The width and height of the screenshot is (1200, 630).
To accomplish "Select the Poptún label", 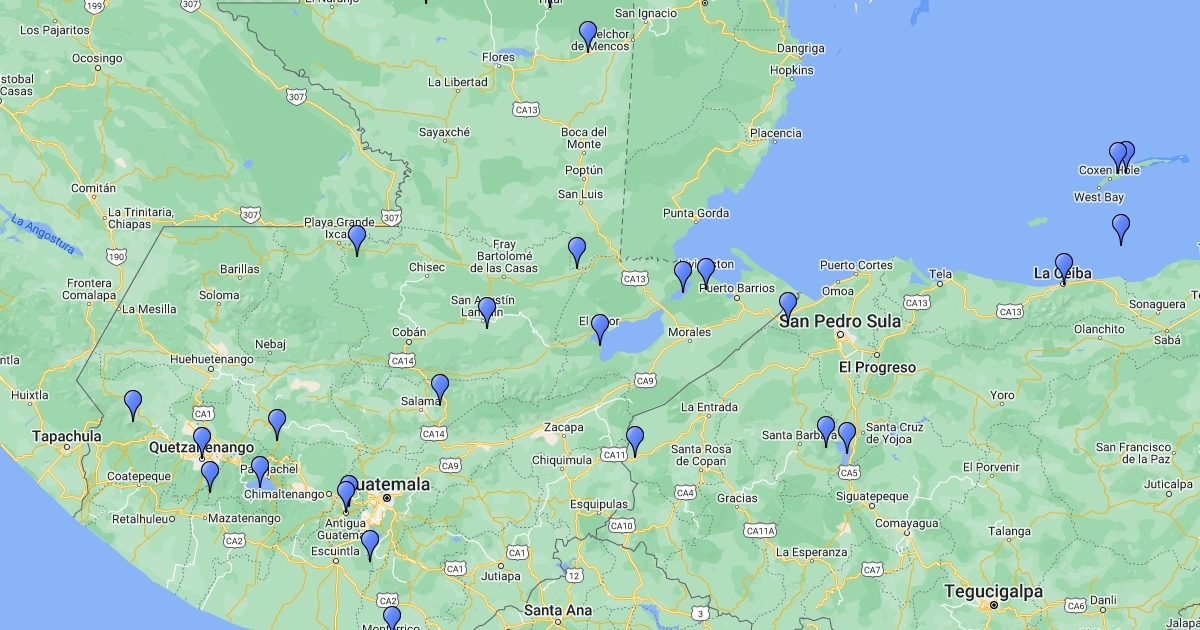I will click(584, 170).
